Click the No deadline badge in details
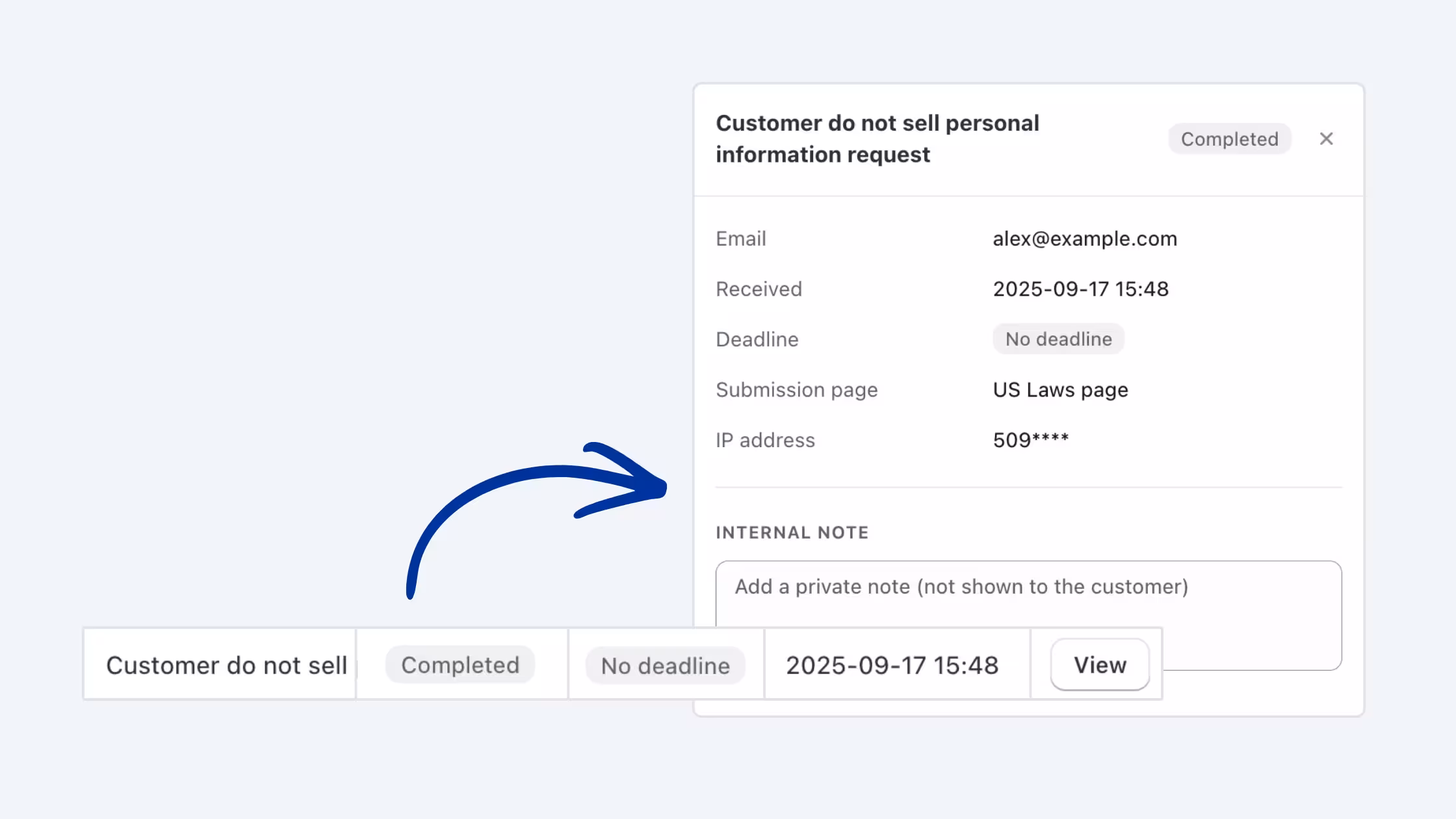1456x819 pixels. [1058, 339]
